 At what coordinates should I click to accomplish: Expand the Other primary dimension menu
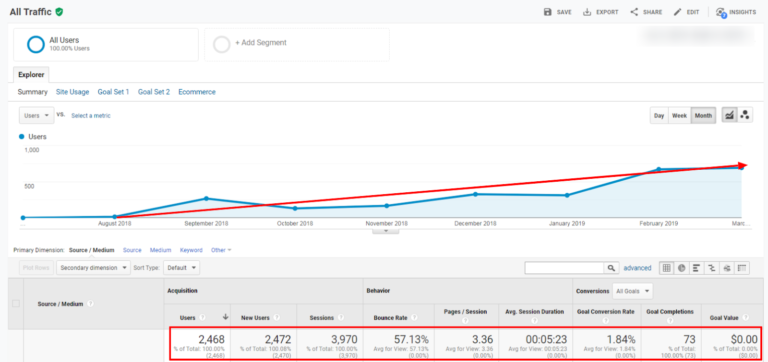coord(221,250)
